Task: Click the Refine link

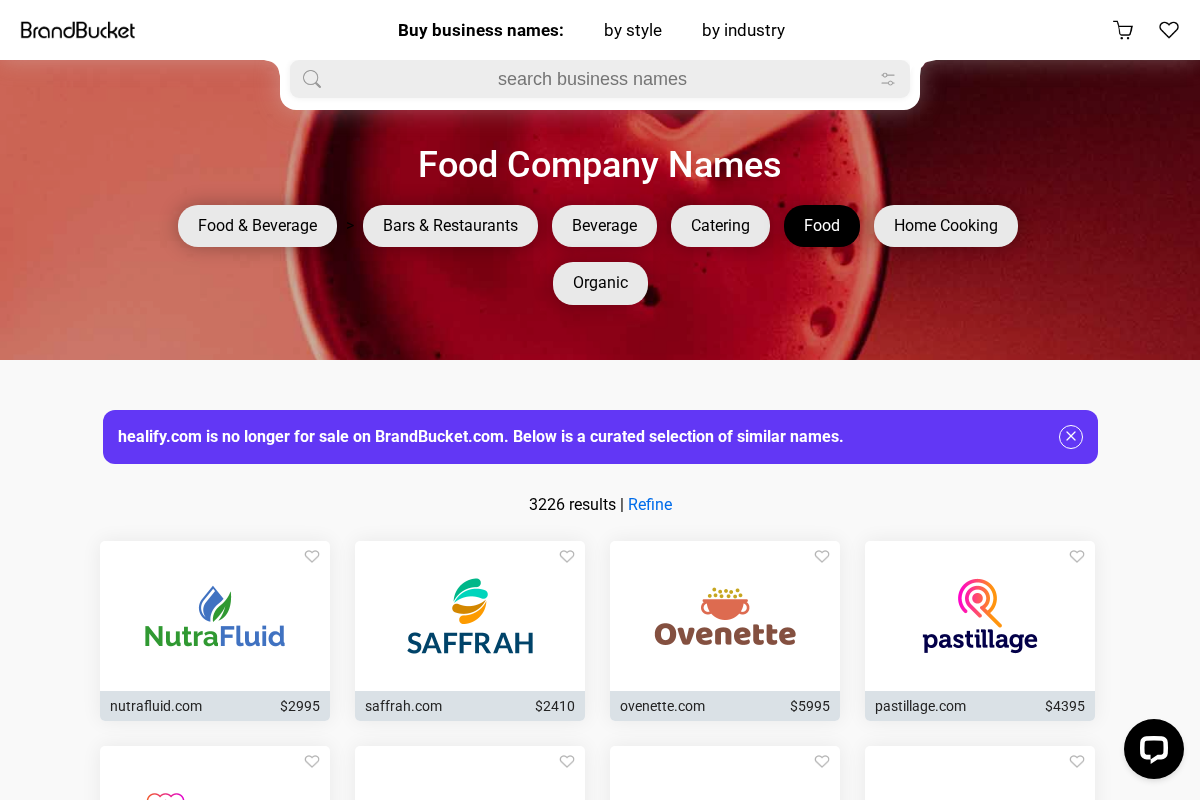Action: pyautogui.click(x=650, y=505)
